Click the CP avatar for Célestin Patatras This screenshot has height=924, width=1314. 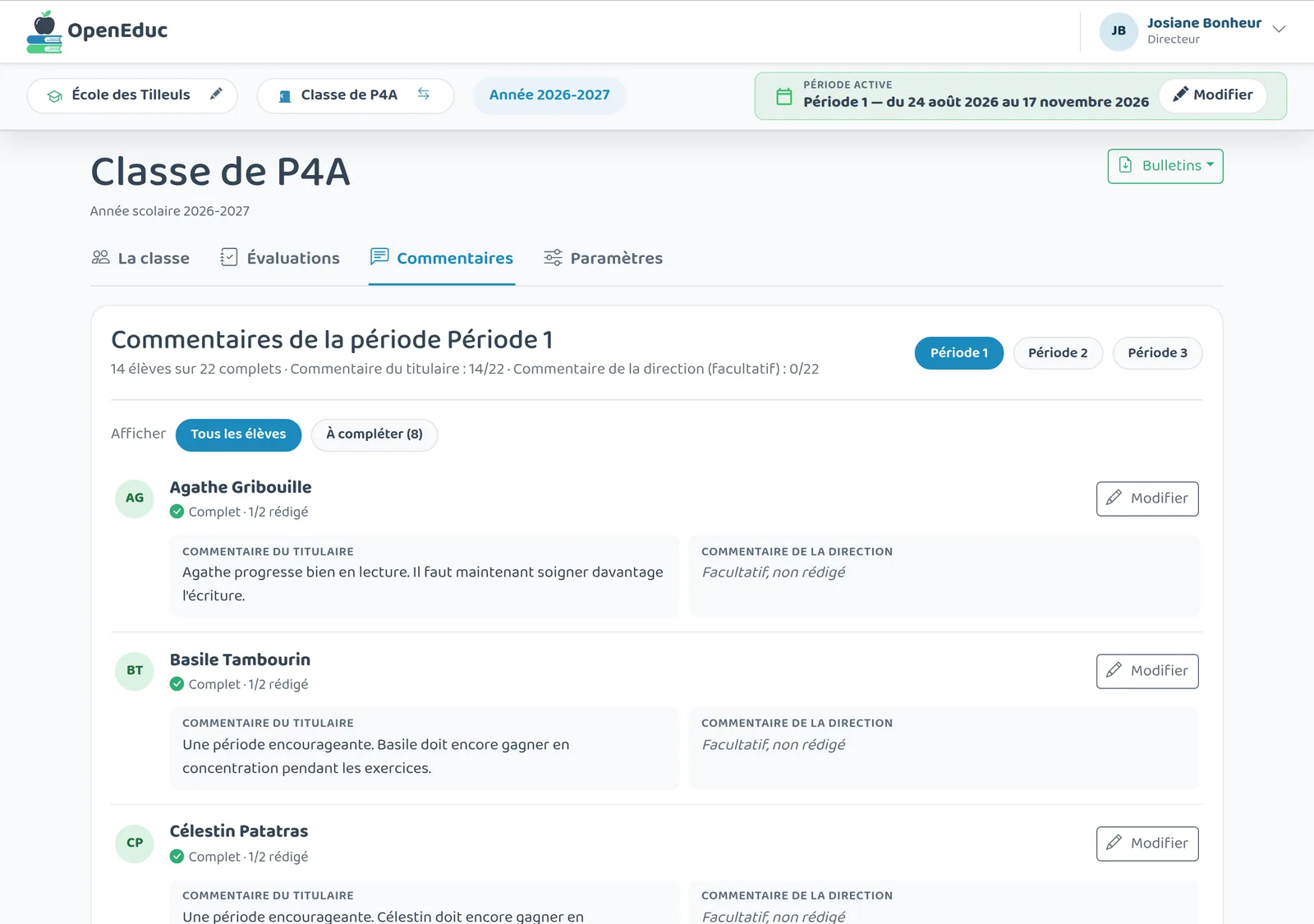(135, 843)
